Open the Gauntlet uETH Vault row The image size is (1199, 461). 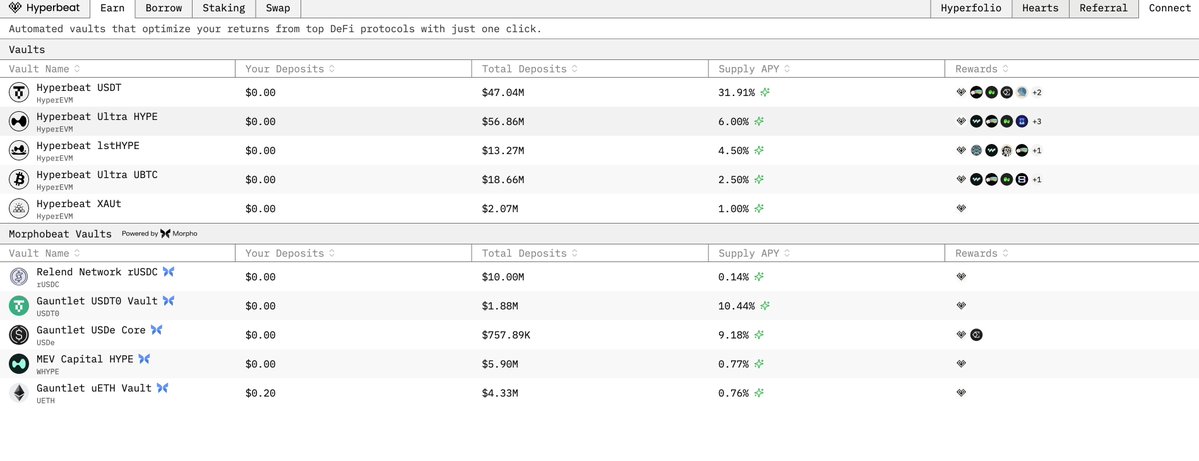pos(600,393)
